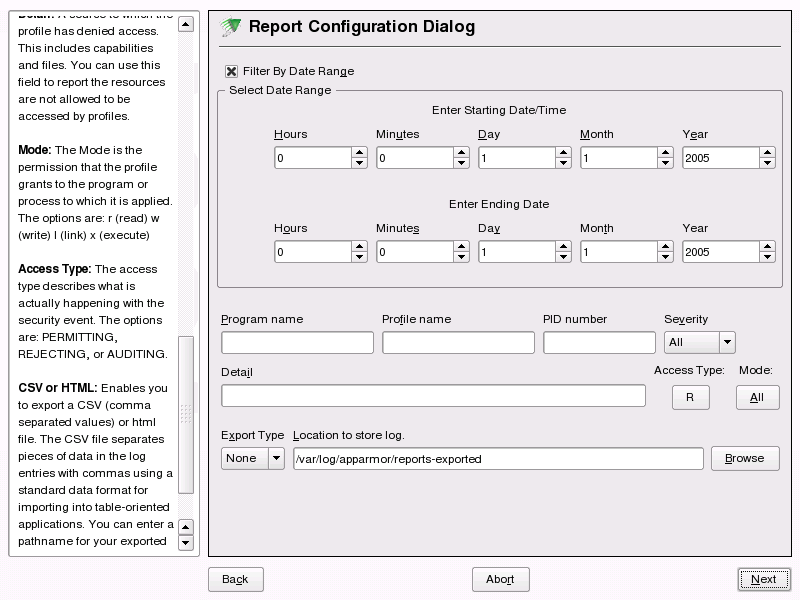This screenshot has width=800, height=600.
Task: Click the help panel's scroll-down arrow
Action: click(186, 541)
